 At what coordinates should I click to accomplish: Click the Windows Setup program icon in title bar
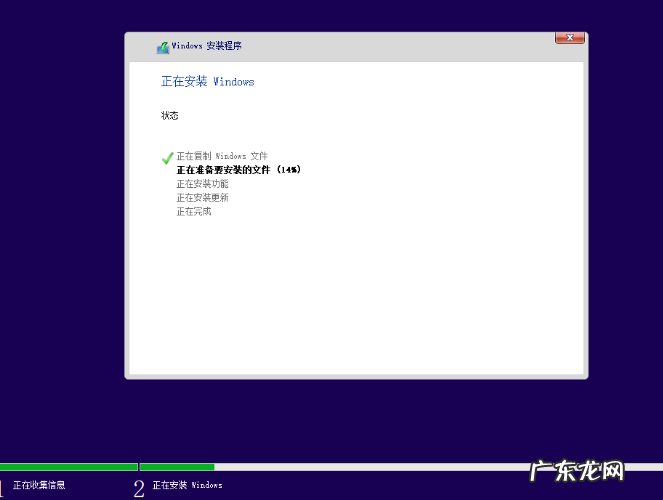click(163, 47)
